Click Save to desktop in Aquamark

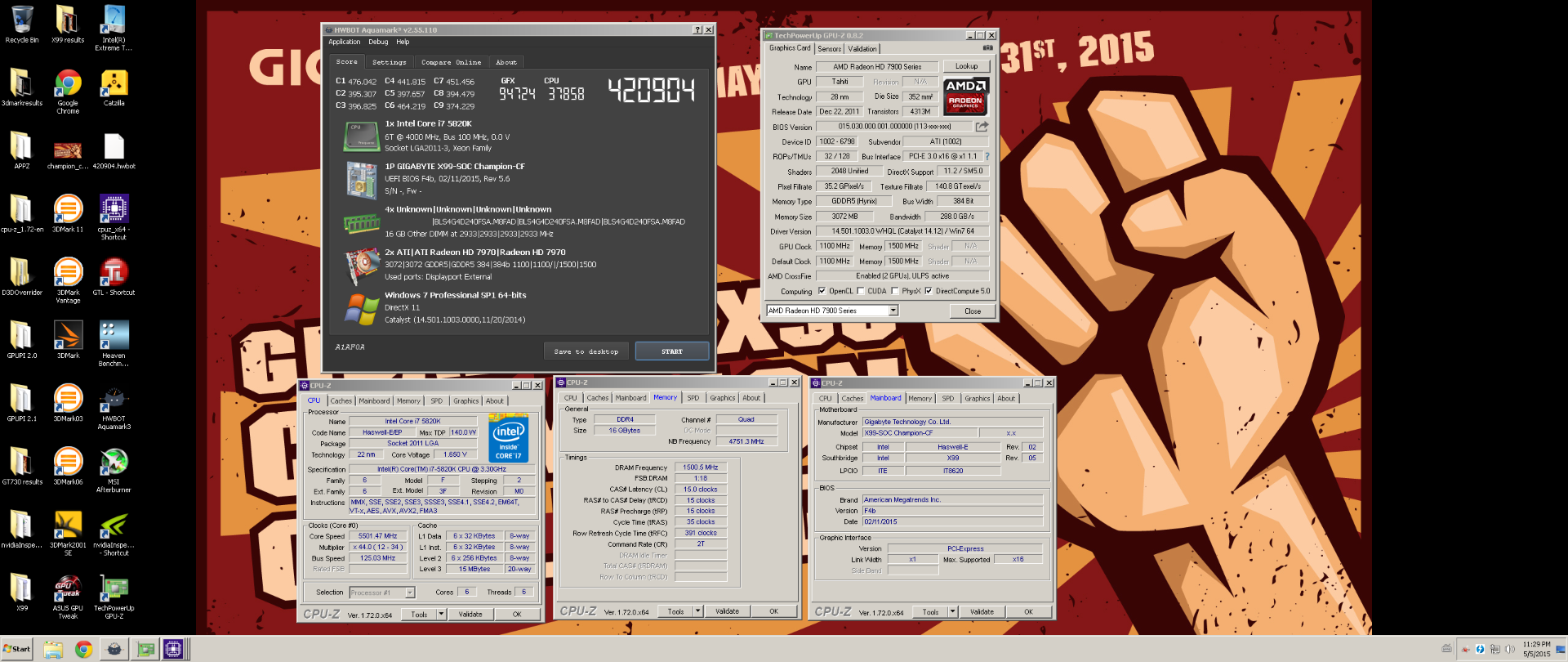586,351
